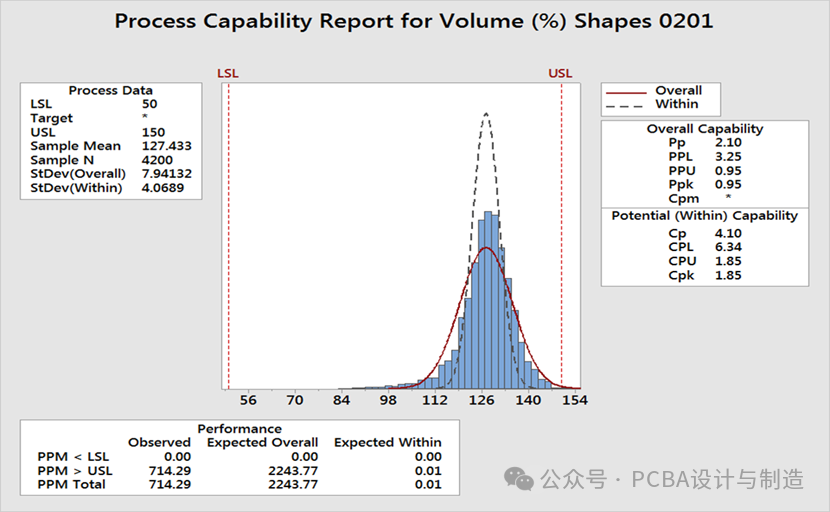Viewport: 830px width, 512px height.
Task: Click the Cpk label
Action: [681, 275]
